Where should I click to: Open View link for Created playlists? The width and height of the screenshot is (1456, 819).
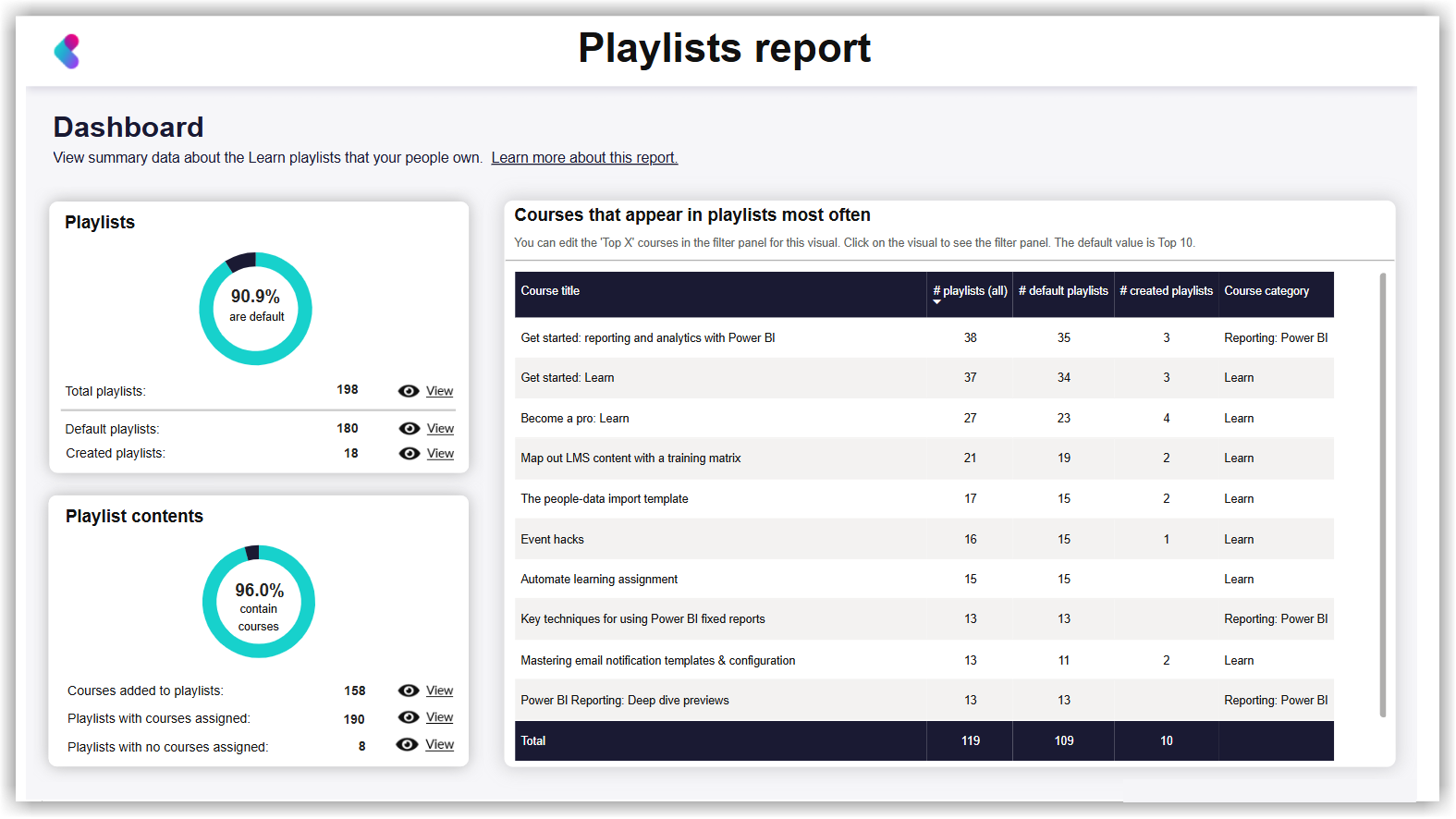(x=440, y=453)
